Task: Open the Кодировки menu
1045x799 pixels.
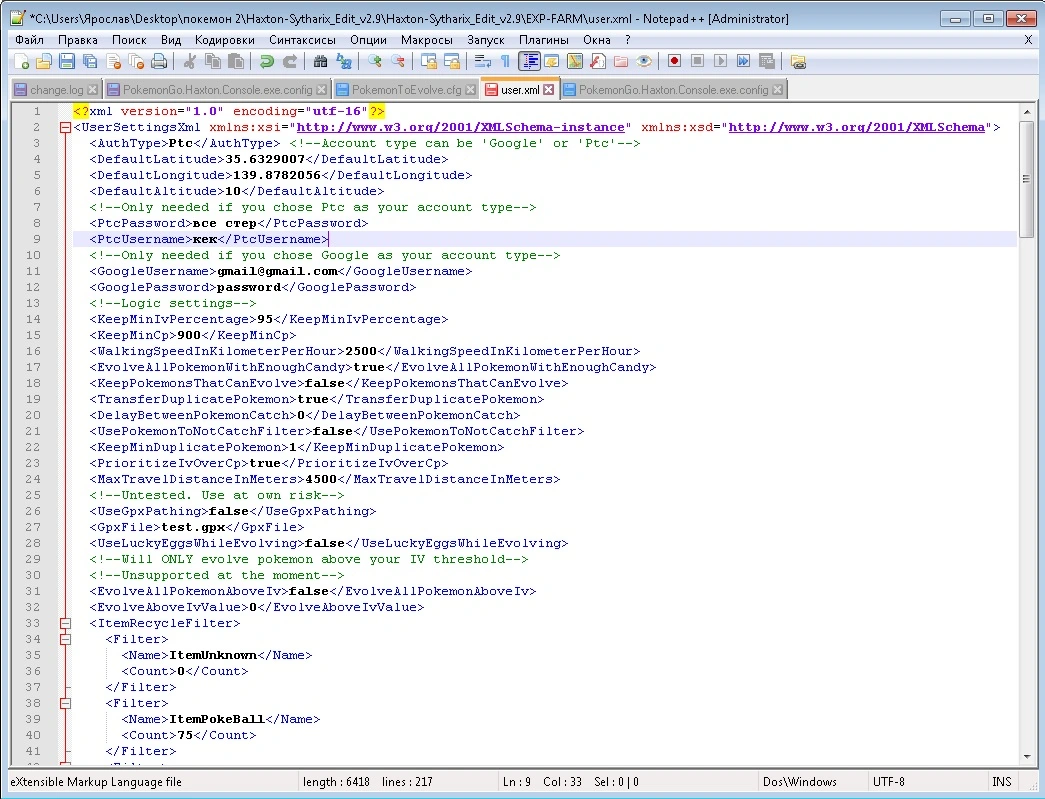Action: 225,40
